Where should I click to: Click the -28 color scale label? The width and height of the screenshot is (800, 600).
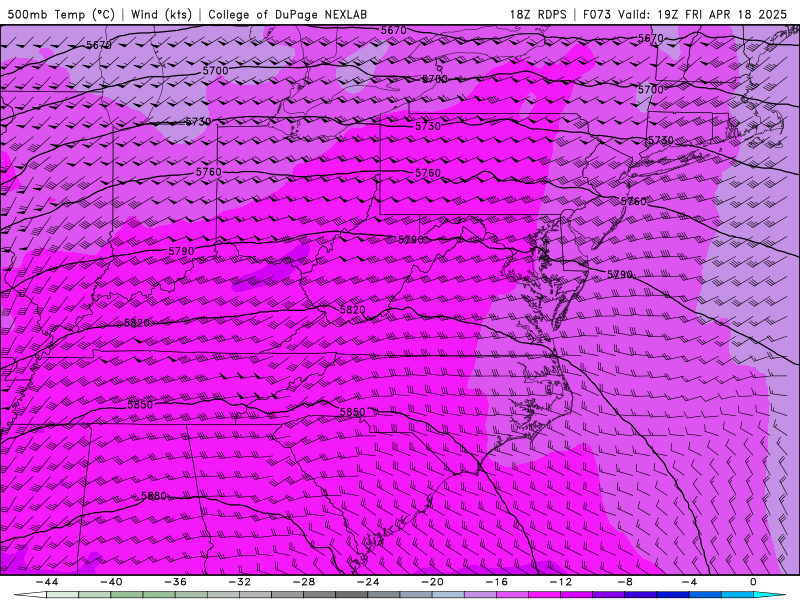[x=304, y=582]
